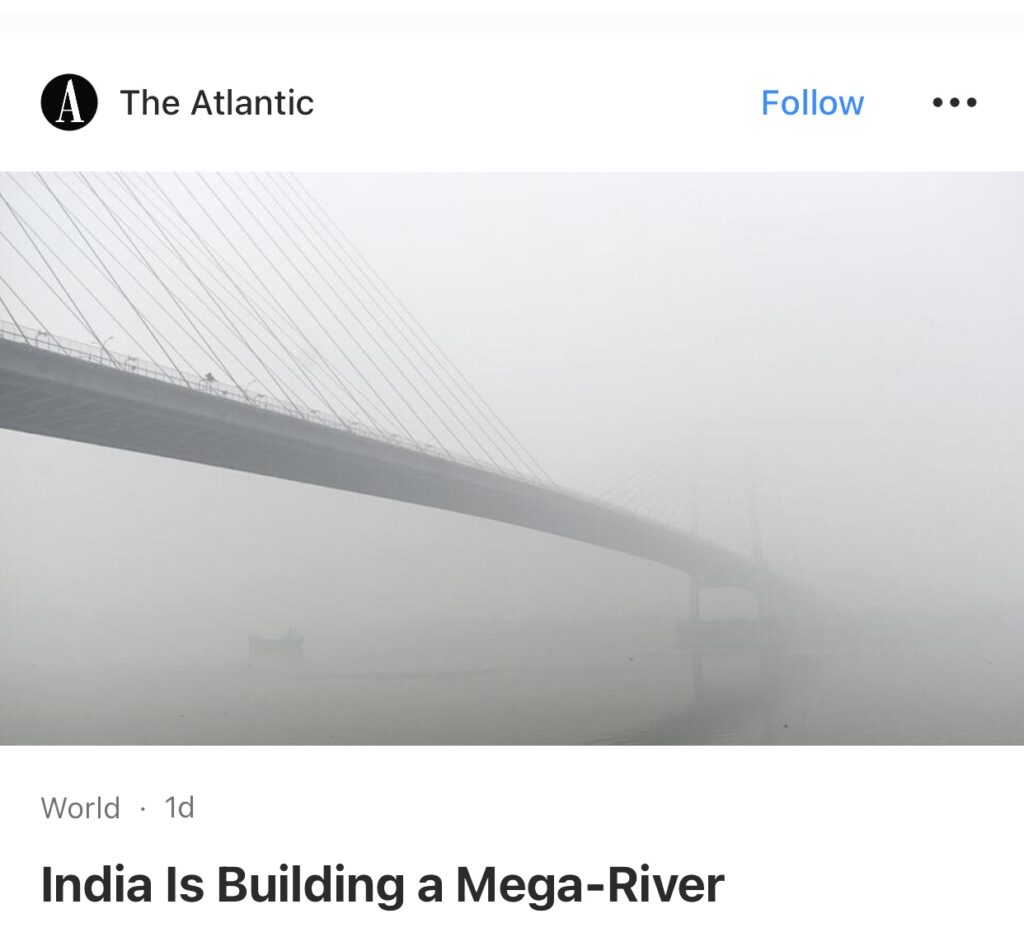1024x942 pixels.
Task: Select the World category label
Action: pos(80,808)
